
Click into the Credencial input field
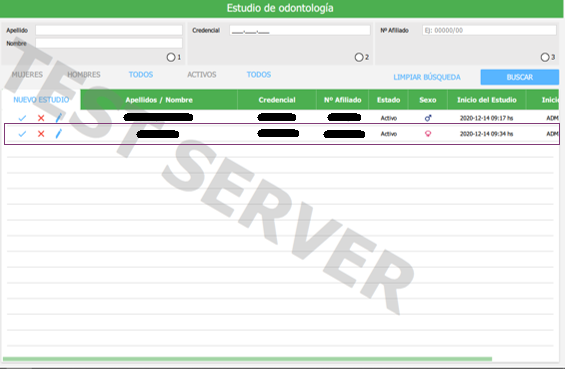pyautogui.click(x=300, y=30)
